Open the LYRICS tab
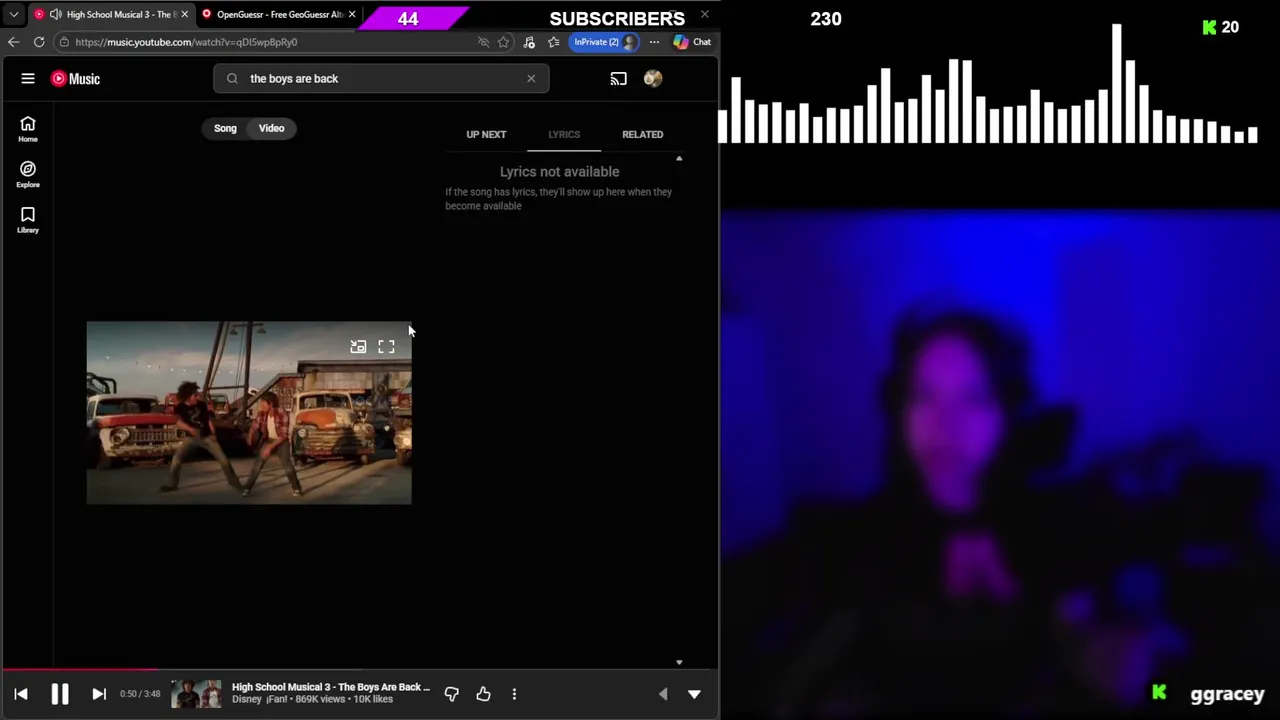This screenshot has height=720, width=1280. (564, 134)
